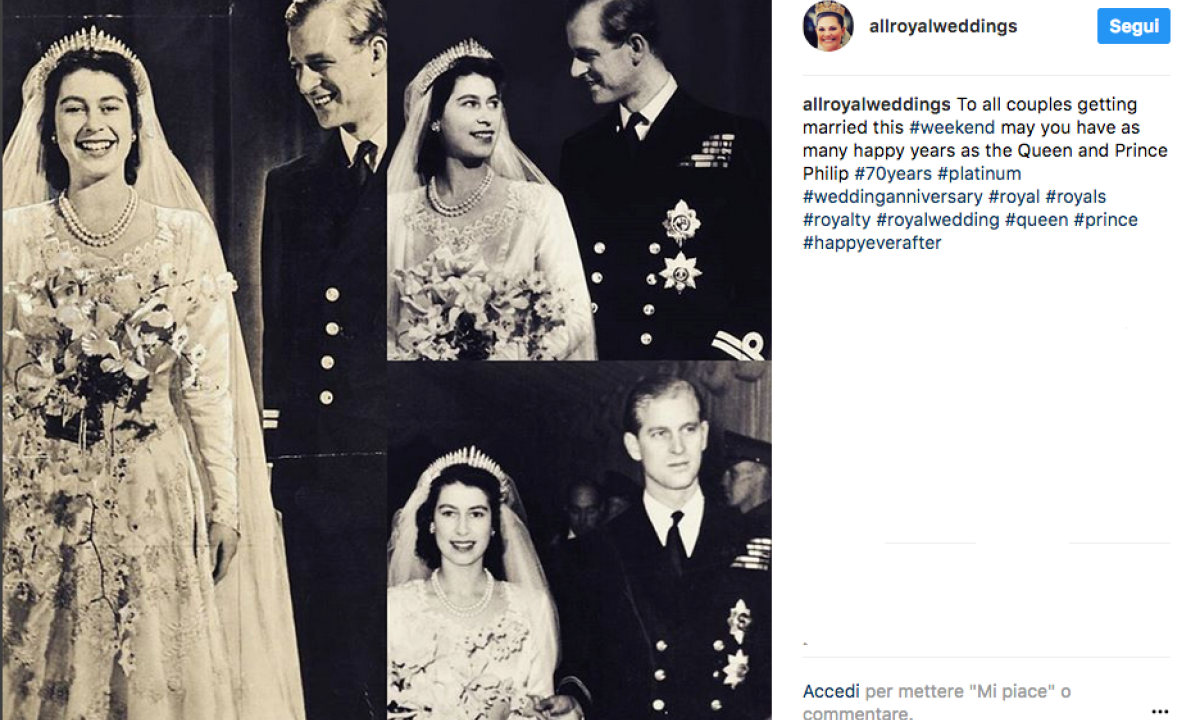
Task: Click the large full-length wedding photo
Action: point(194,360)
